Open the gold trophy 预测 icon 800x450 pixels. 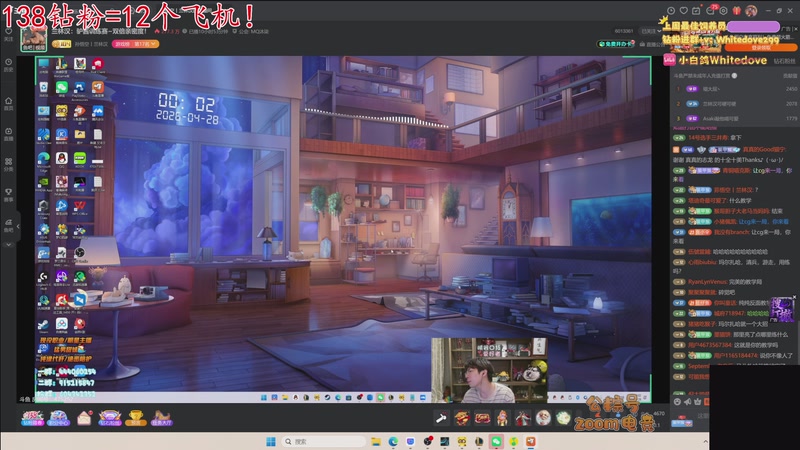point(136,418)
